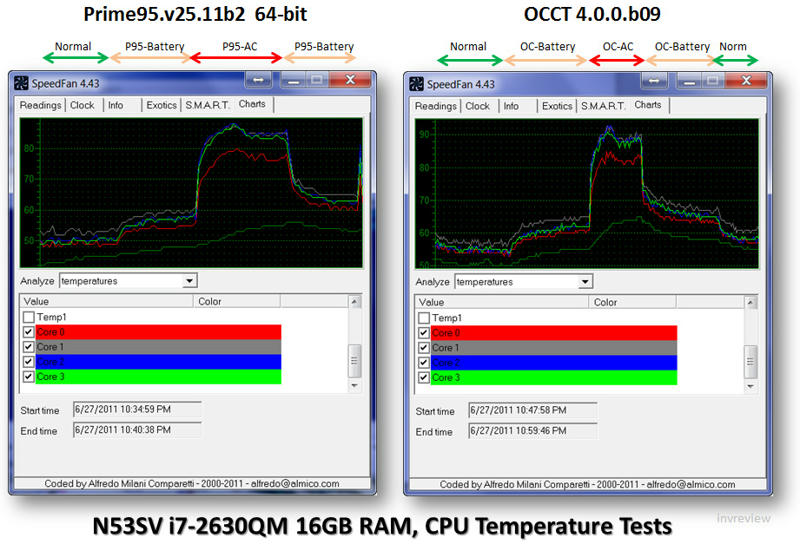Click Start time field in left window
This screenshot has height=544, width=800.
tap(137, 409)
